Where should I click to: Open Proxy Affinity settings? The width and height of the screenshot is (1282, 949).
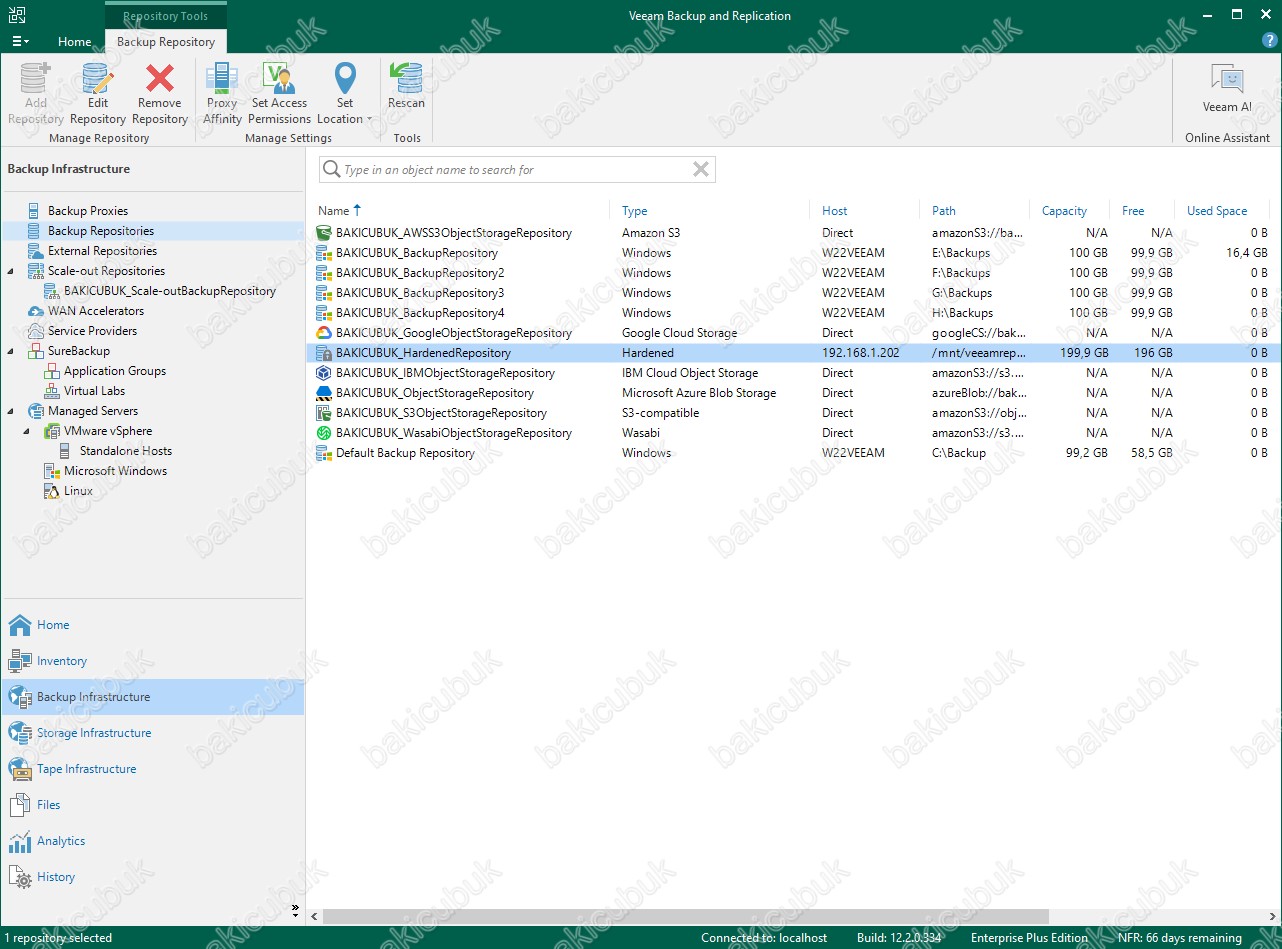222,94
